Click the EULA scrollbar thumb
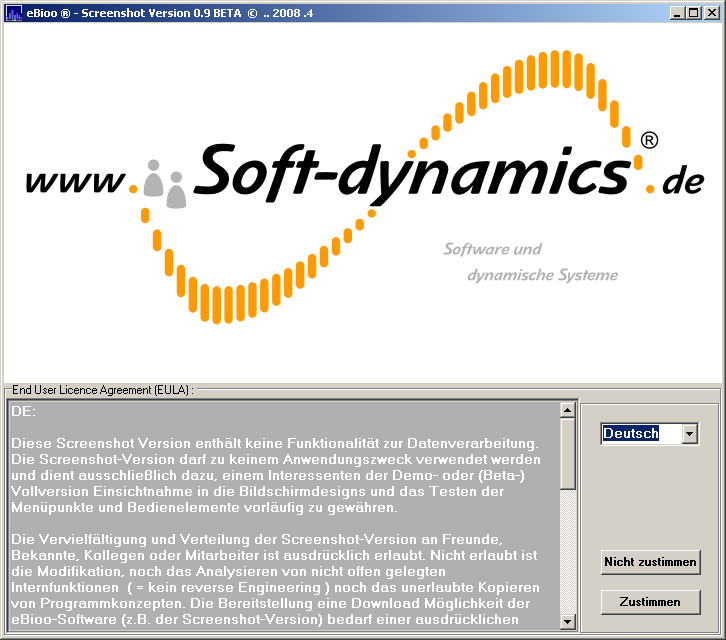The height and width of the screenshot is (640, 726). coord(567,454)
